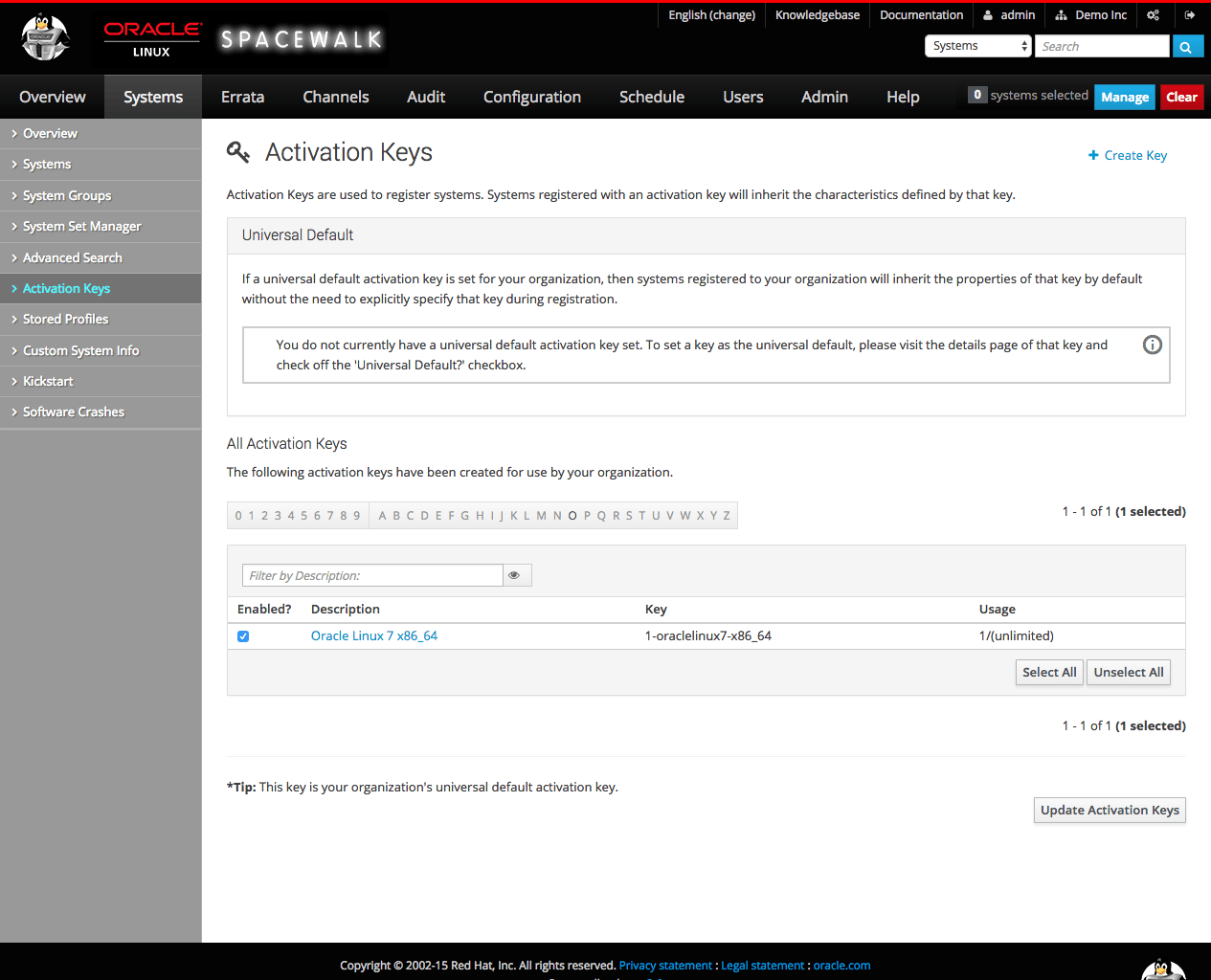This screenshot has width=1211, height=980.
Task: Open the Configuration tab
Action: pos(532,97)
